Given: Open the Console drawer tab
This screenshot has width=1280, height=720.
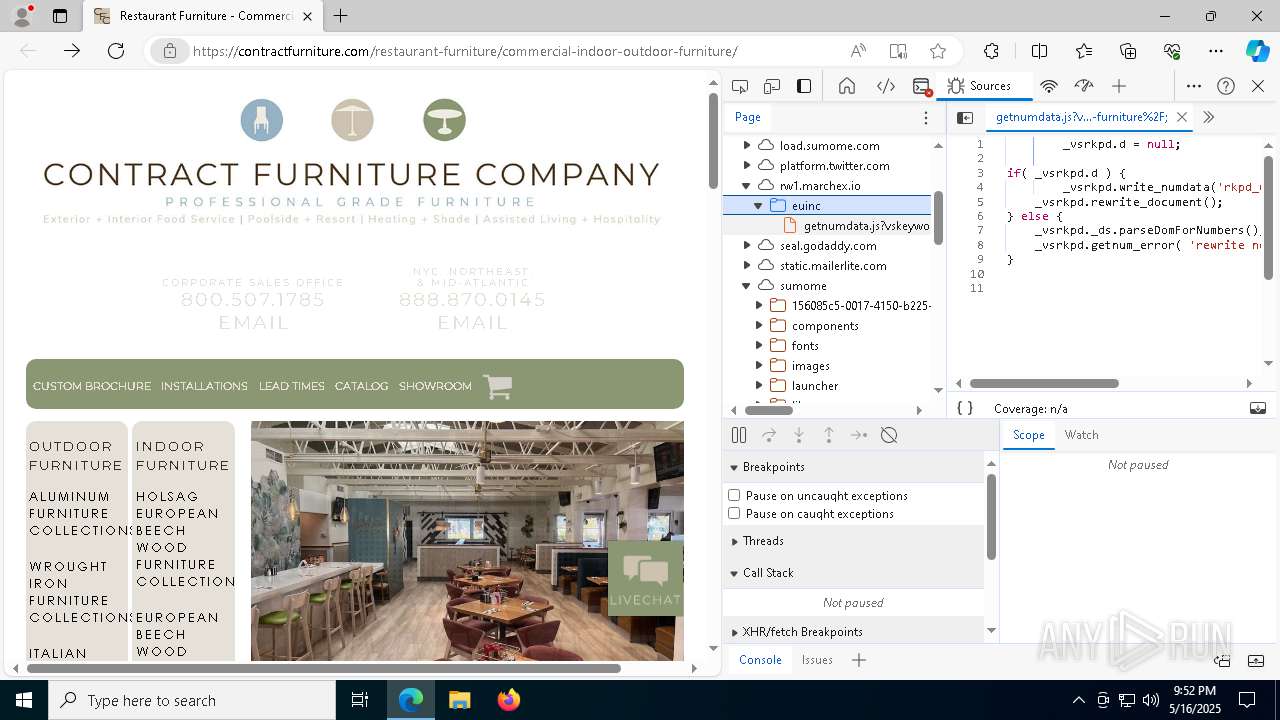Looking at the screenshot, I should pos(760,660).
